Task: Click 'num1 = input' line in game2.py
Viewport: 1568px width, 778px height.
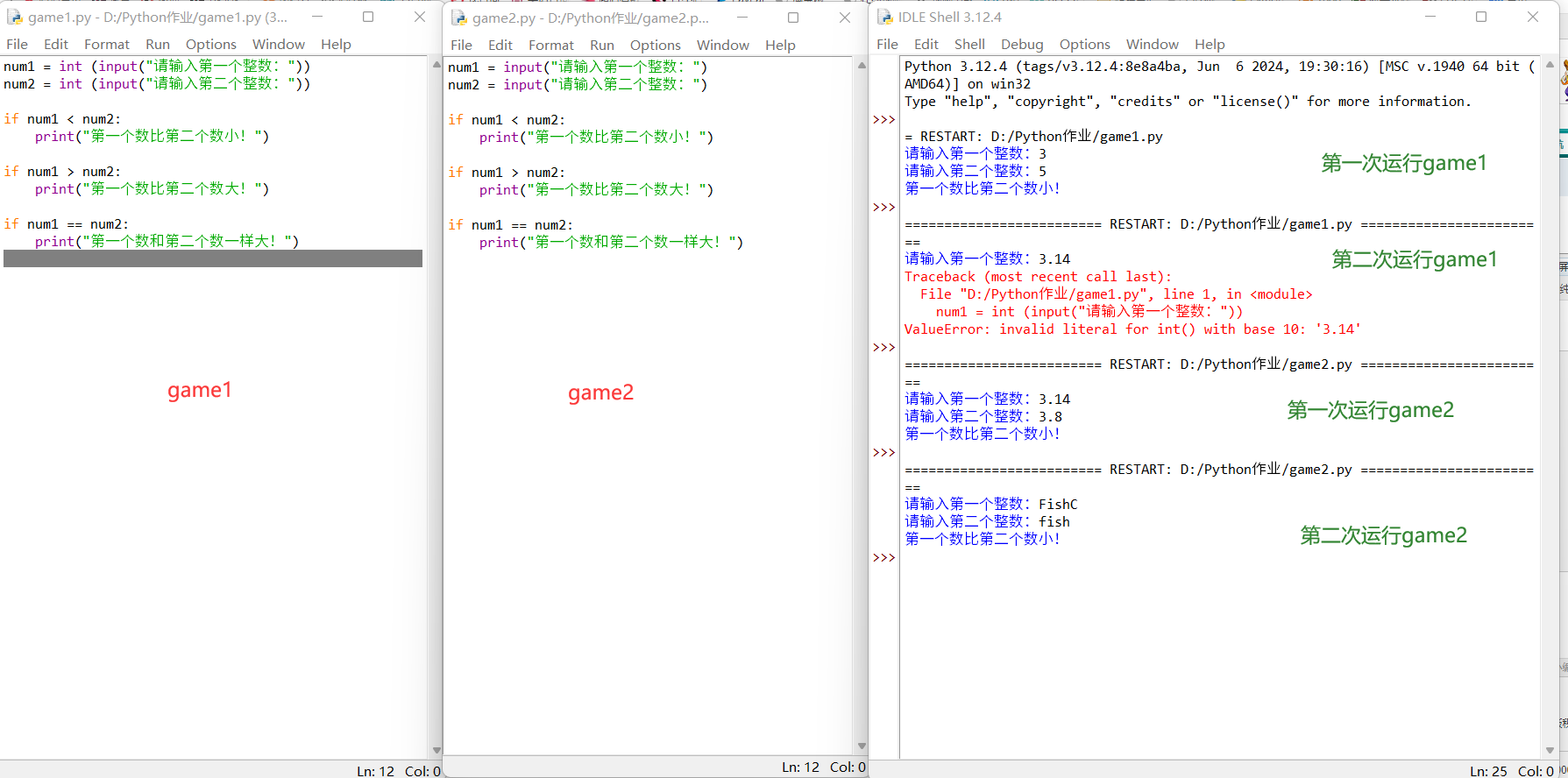Action: point(578,67)
